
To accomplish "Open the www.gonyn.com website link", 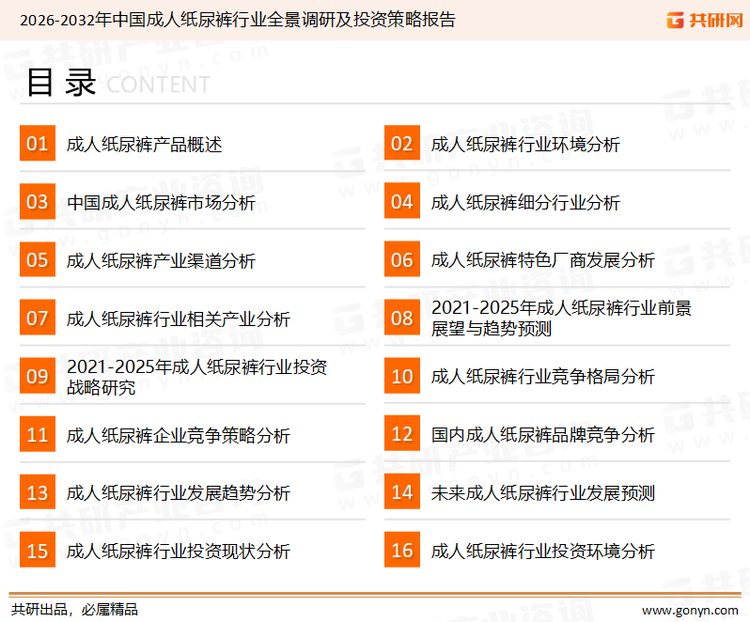I will tap(691, 609).
